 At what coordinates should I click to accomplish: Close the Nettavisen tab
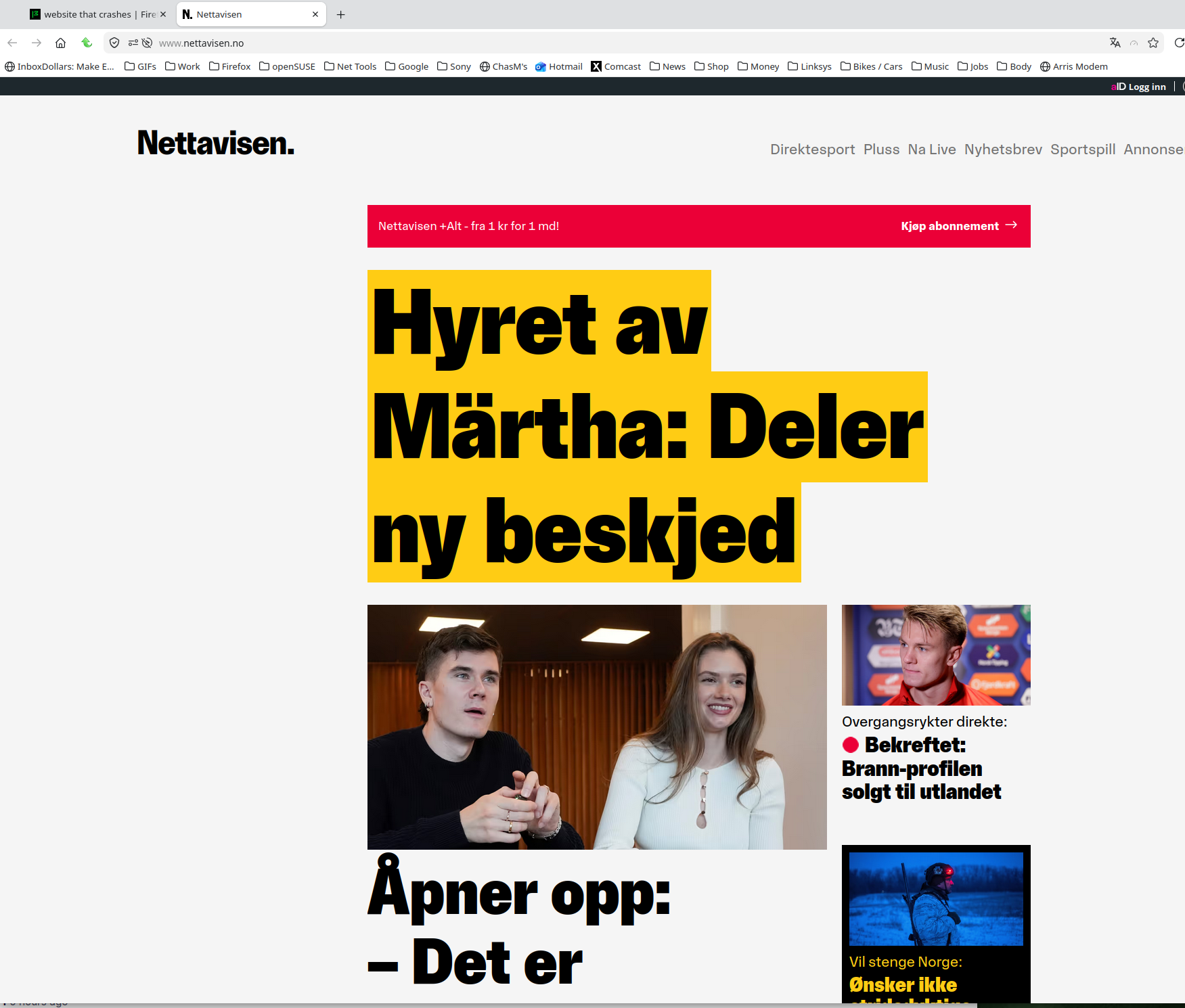pos(315,14)
